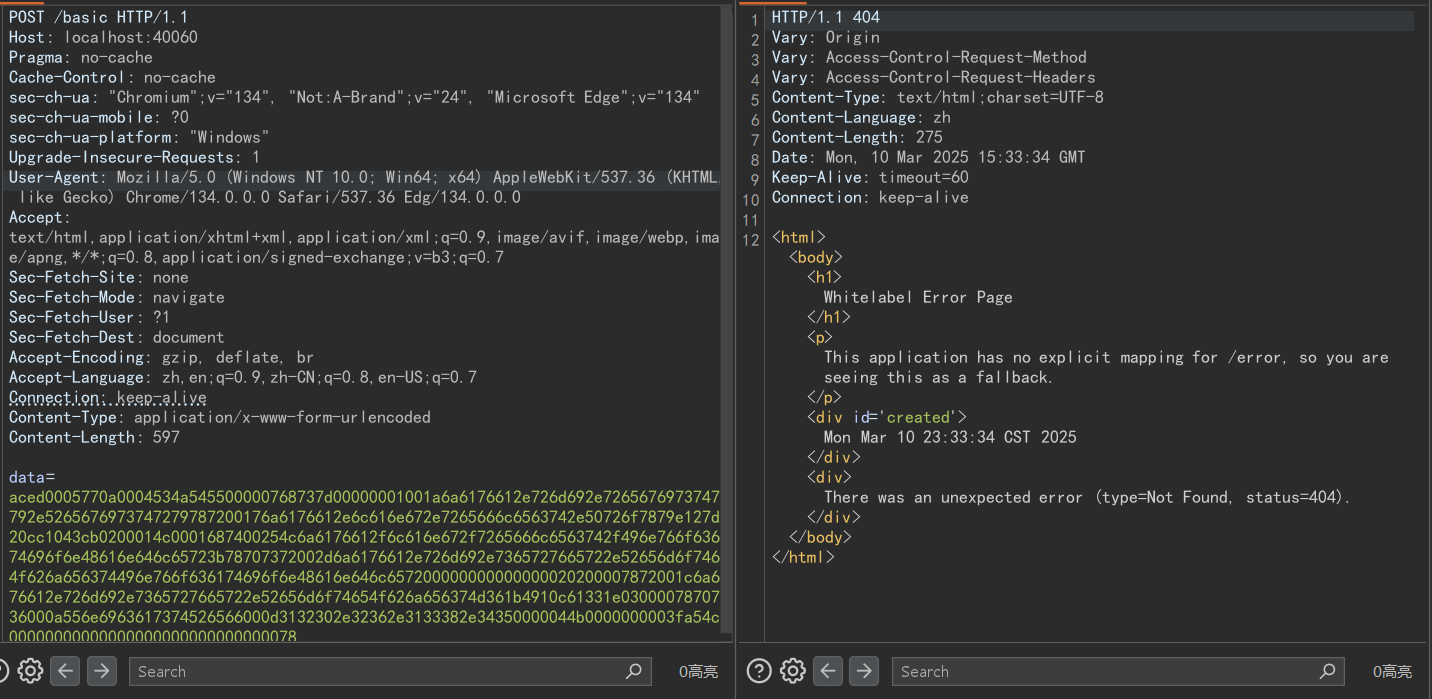Image resolution: width=1432 pixels, height=699 pixels.
Task: Click line number 12 in response gutter
Action: click(752, 240)
